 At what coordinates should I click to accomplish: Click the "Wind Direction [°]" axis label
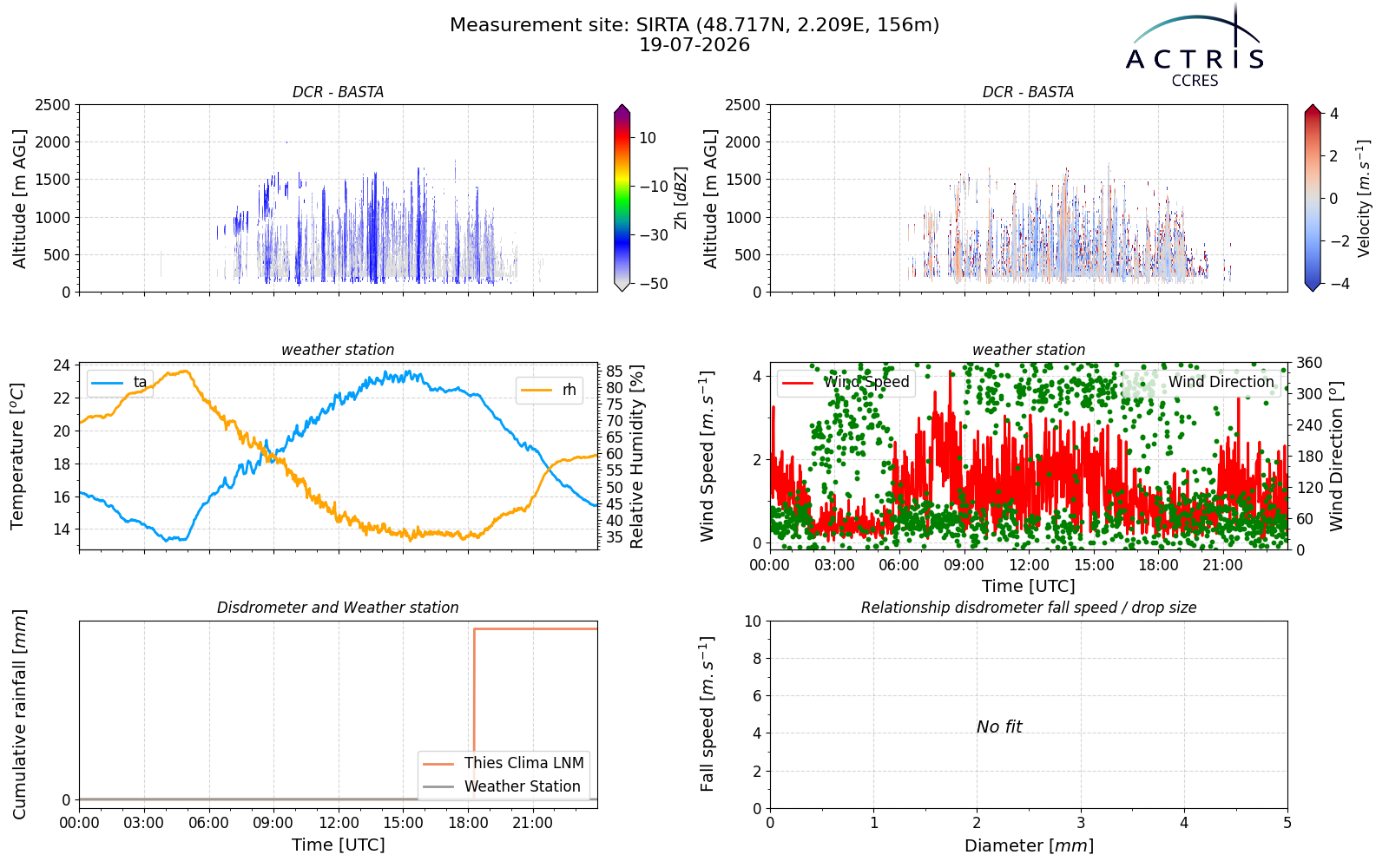click(1336, 457)
